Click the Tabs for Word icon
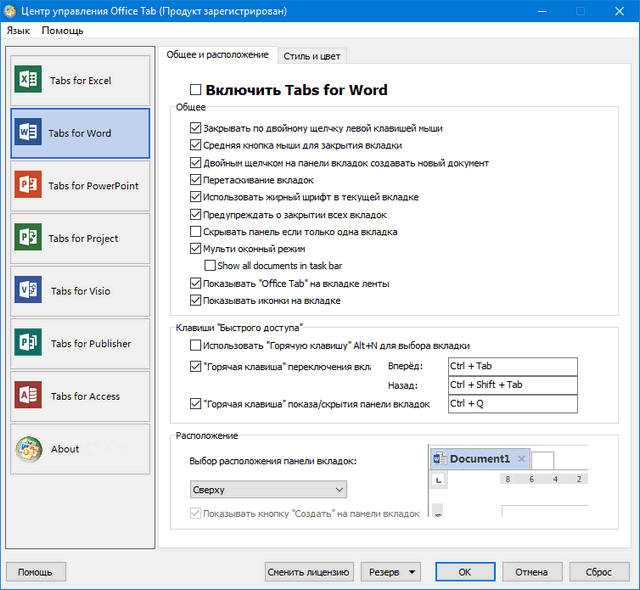This screenshot has width=640, height=590. point(28,133)
